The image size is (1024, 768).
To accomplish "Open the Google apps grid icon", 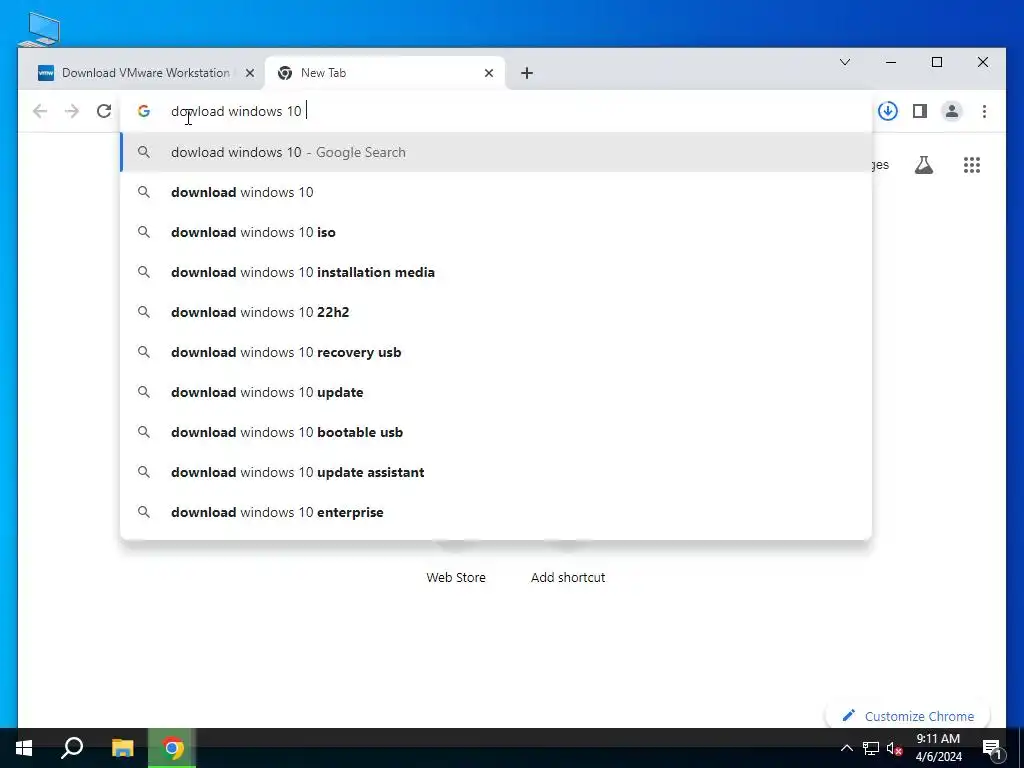I will pos(972,165).
